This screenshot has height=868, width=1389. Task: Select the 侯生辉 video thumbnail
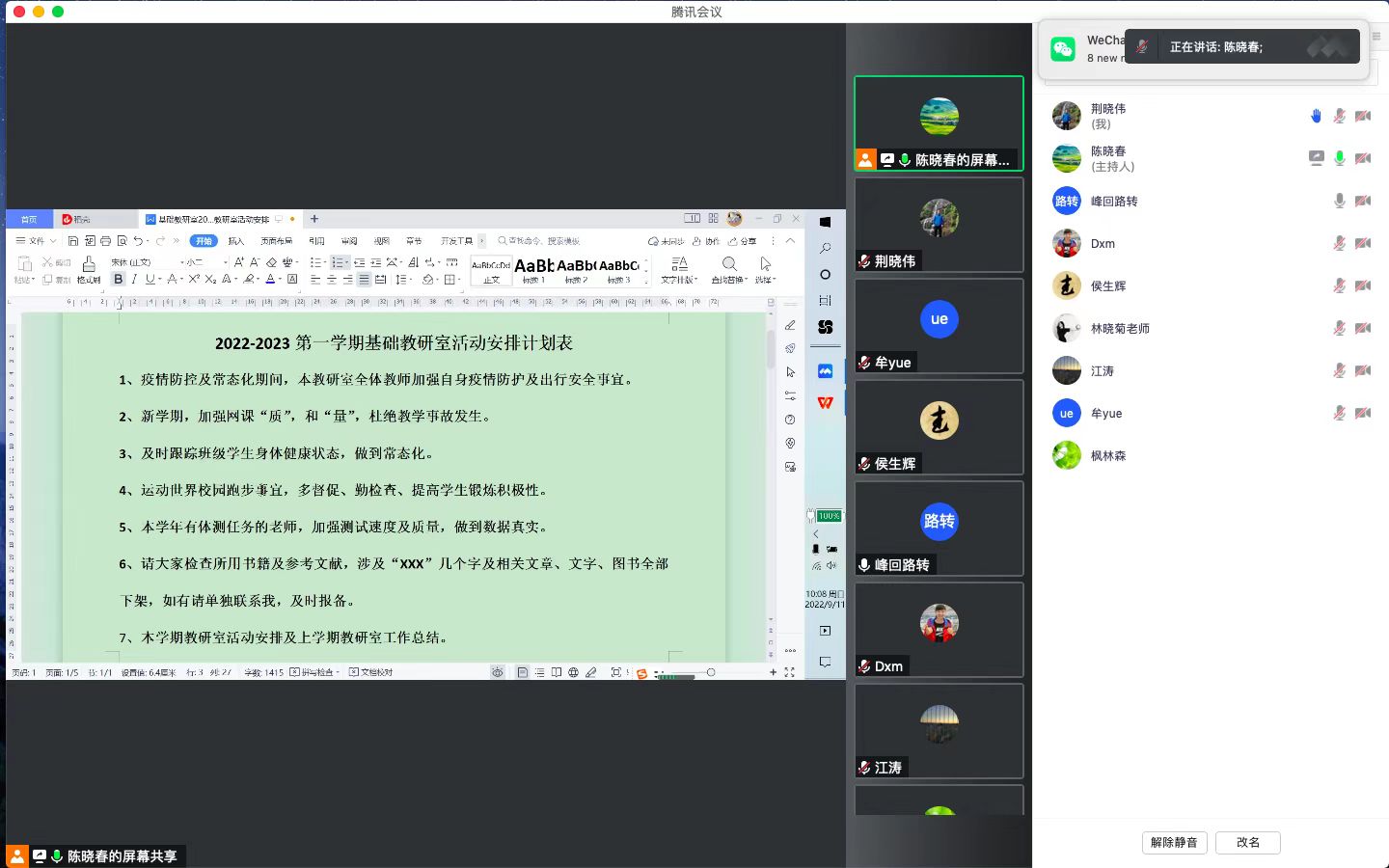coord(939,426)
